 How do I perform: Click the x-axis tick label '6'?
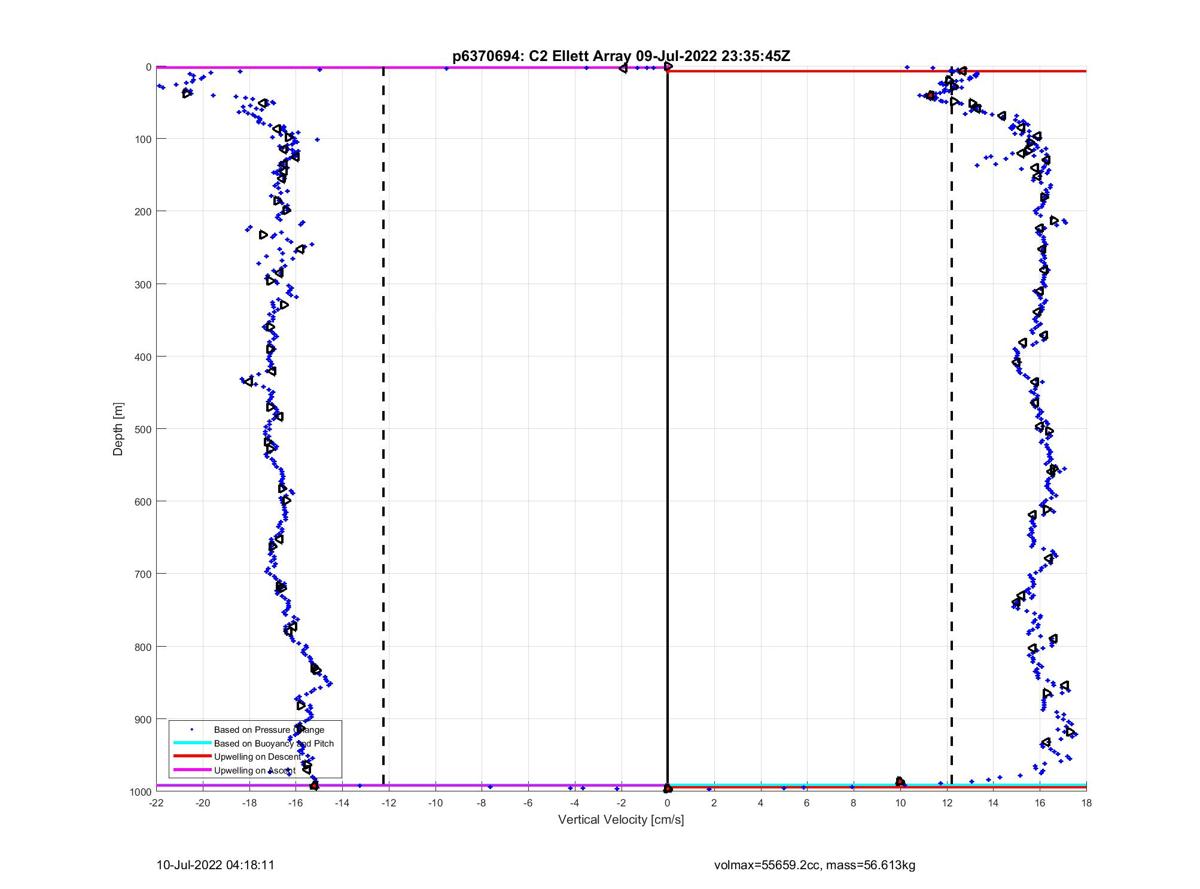(x=807, y=802)
